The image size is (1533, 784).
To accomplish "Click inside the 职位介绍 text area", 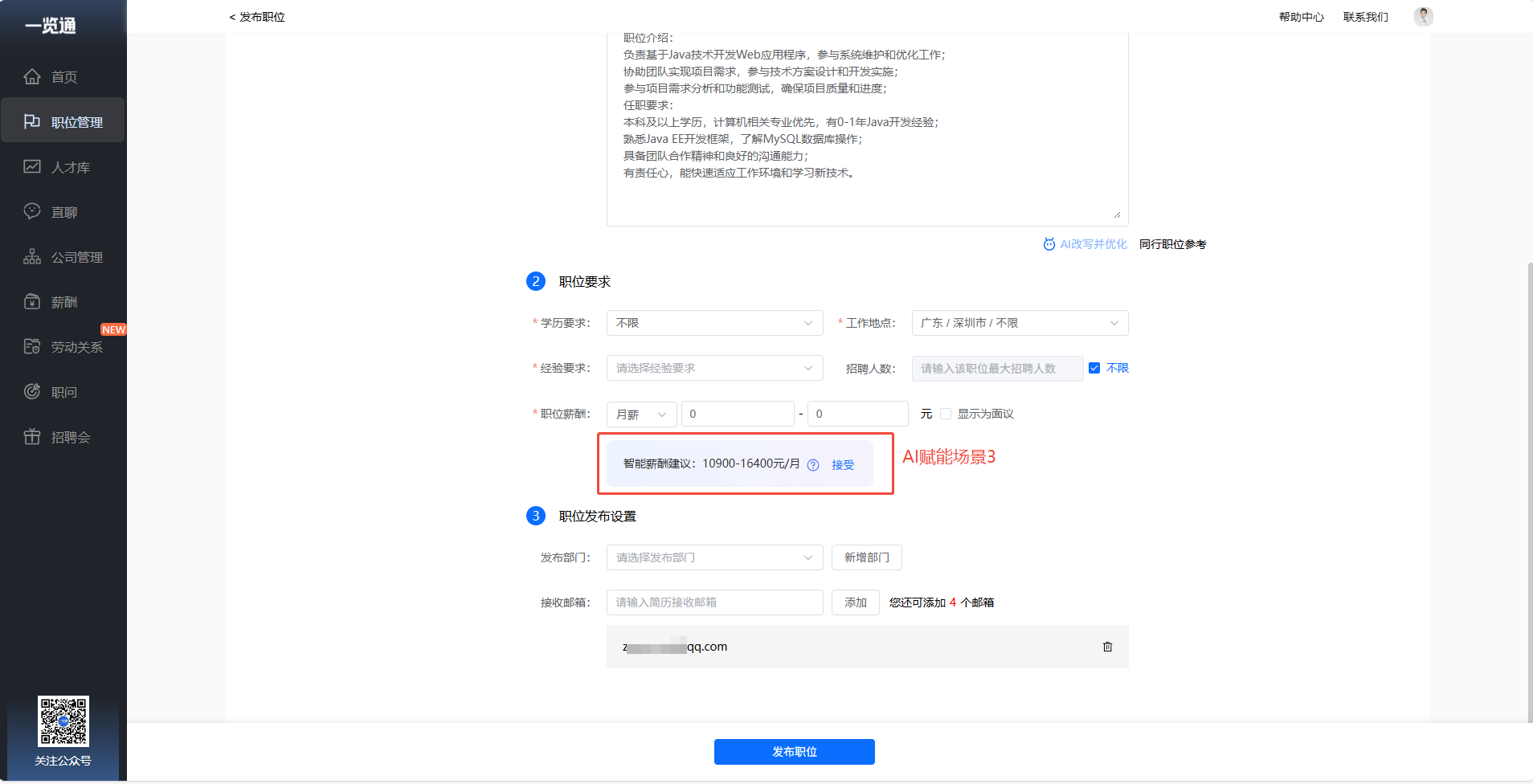I will [868, 129].
